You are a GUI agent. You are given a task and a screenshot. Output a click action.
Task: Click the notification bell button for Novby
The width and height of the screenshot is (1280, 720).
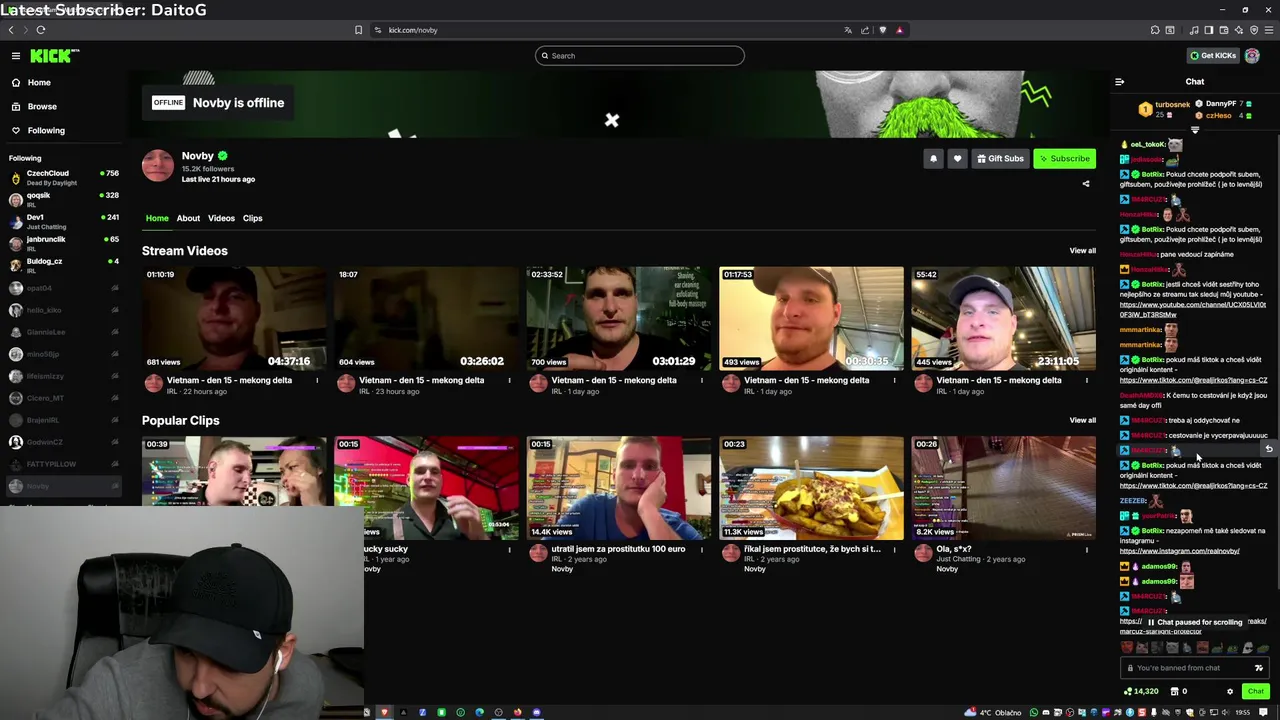point(933,158)
